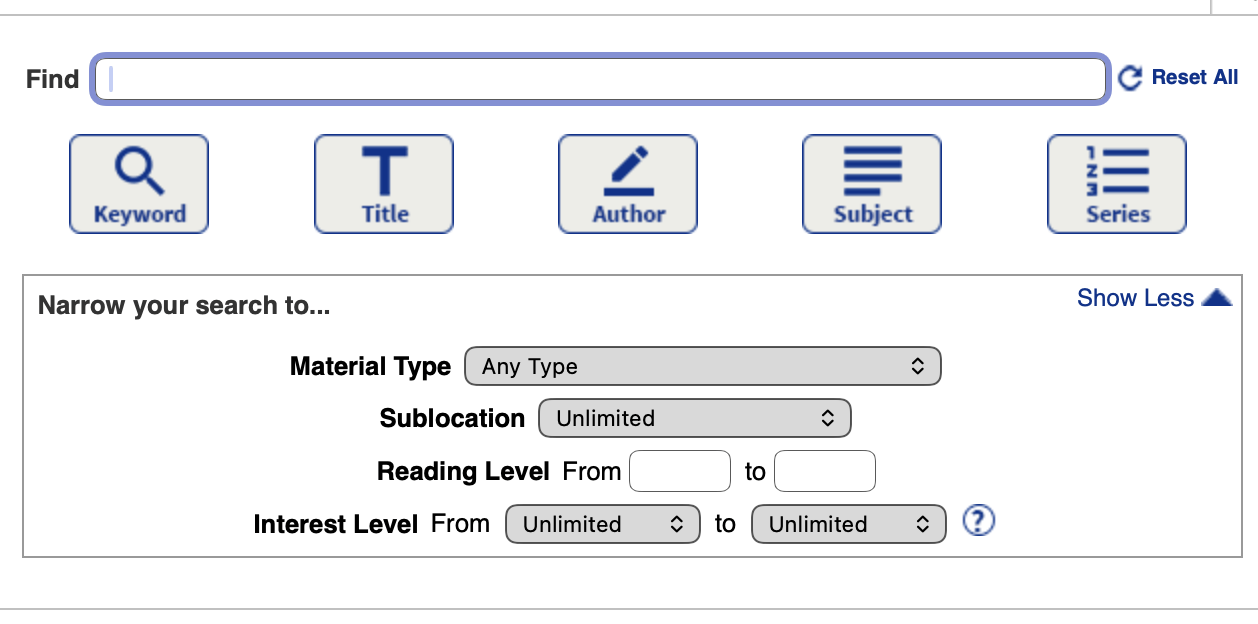Focus Reading Level From input box
The image size is (1258, 624).
pyautogui.click(x=680, y=471)
